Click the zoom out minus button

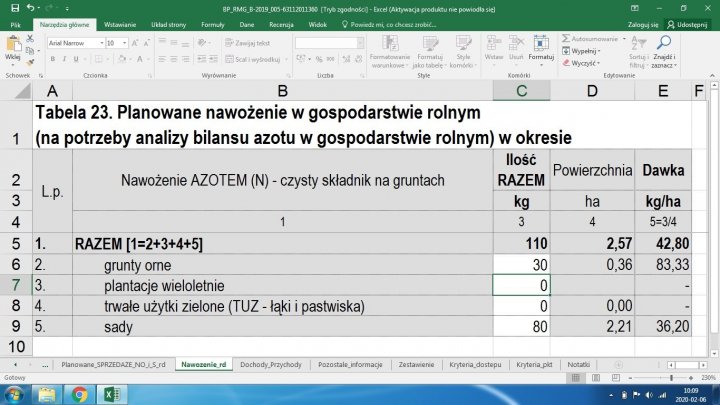coord(630,378)
